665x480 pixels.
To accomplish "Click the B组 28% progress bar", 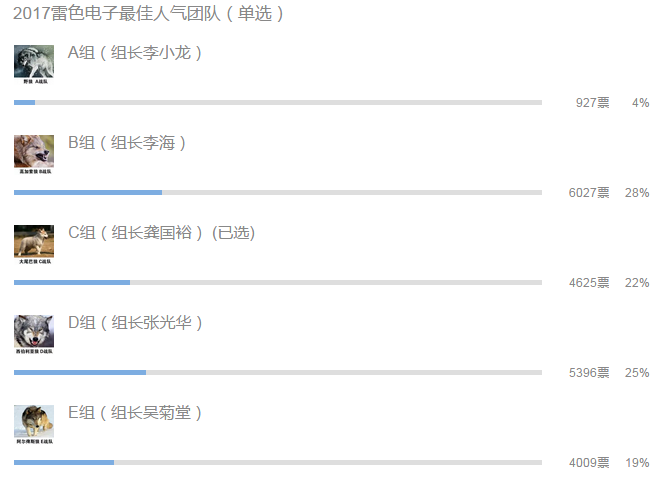I will [x=278, y=193].
